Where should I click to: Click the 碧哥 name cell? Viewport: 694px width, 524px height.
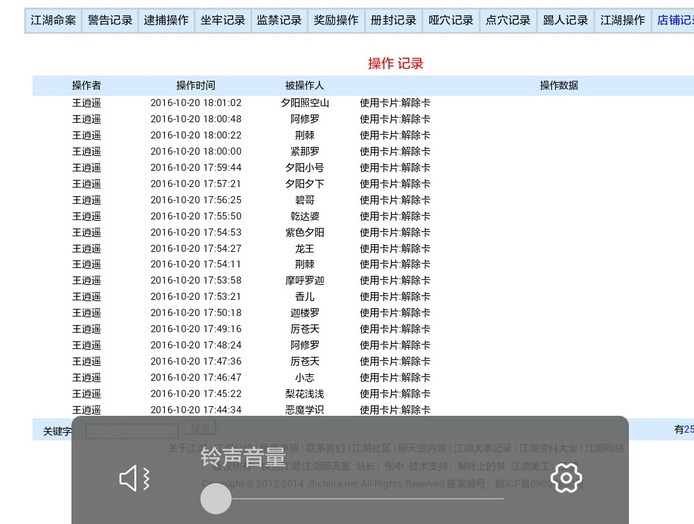305,200
